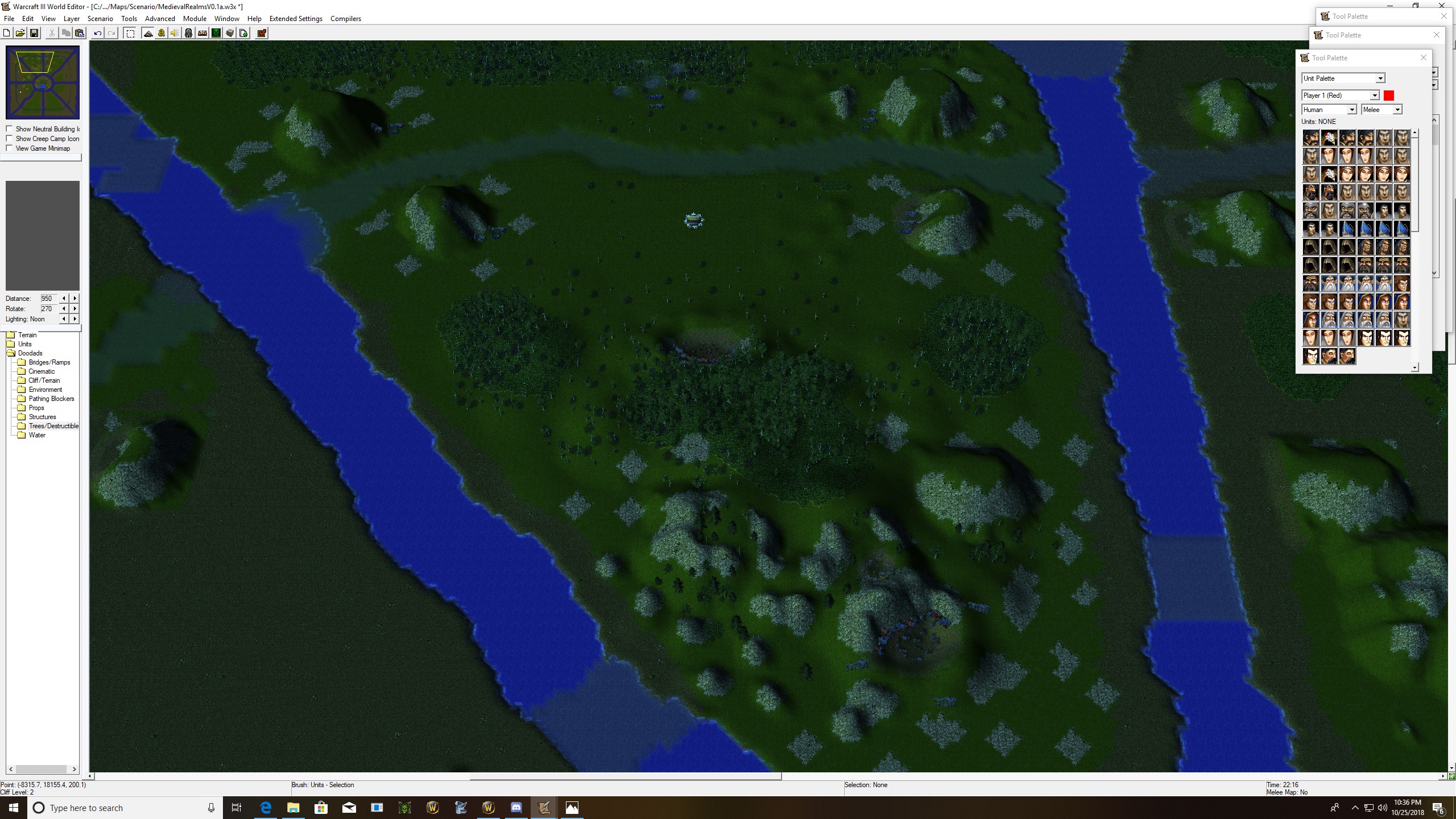Select the fountain unit on the map

tap(694, 220)
